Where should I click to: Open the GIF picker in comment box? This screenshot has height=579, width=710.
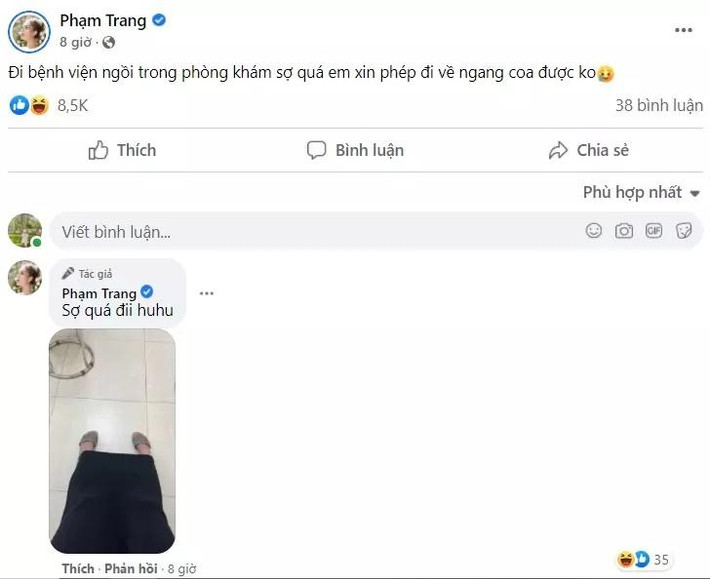tap(653, 231)
